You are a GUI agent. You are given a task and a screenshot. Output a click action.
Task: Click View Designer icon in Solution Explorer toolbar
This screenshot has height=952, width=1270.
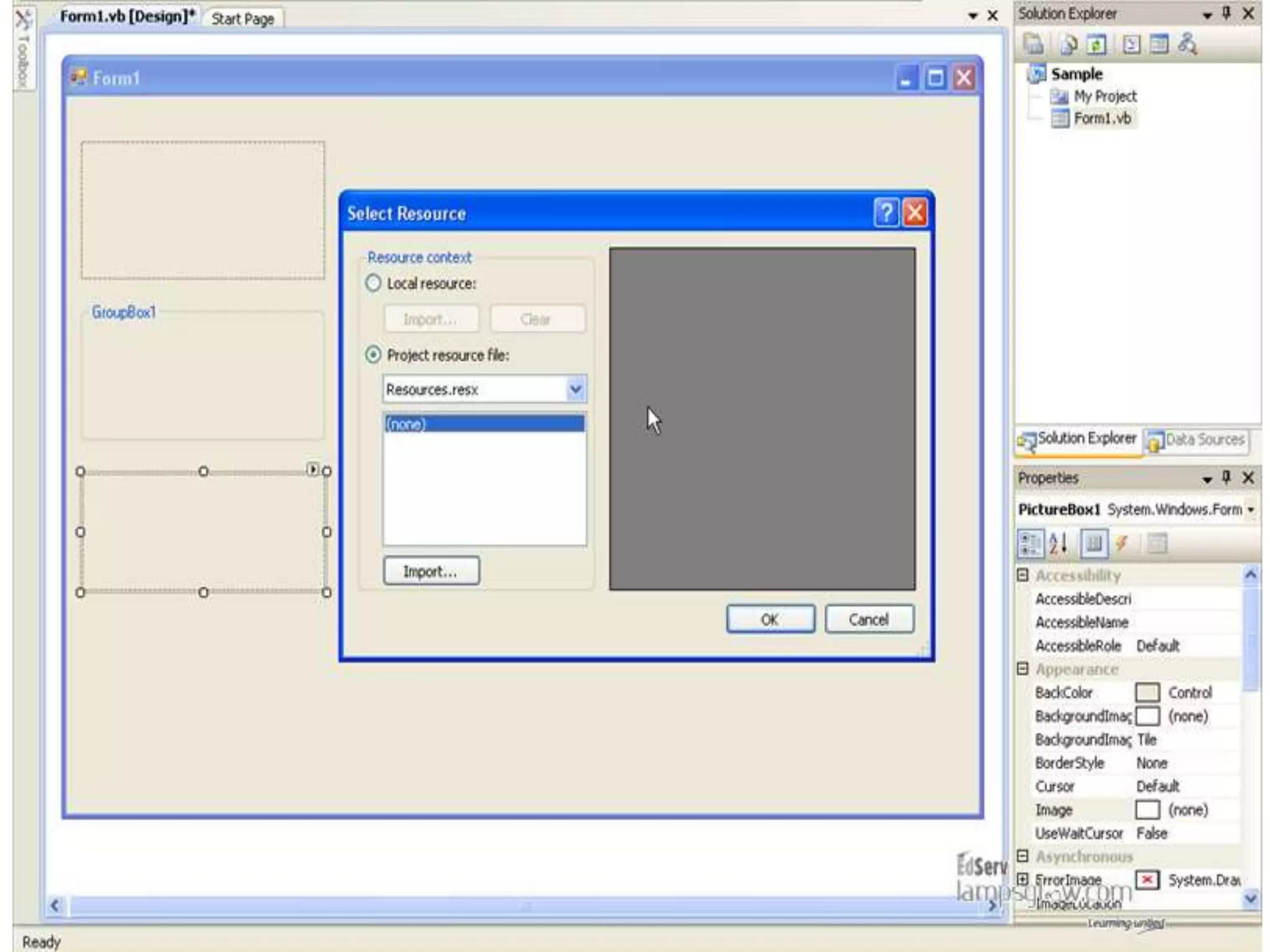(1158, 44)
